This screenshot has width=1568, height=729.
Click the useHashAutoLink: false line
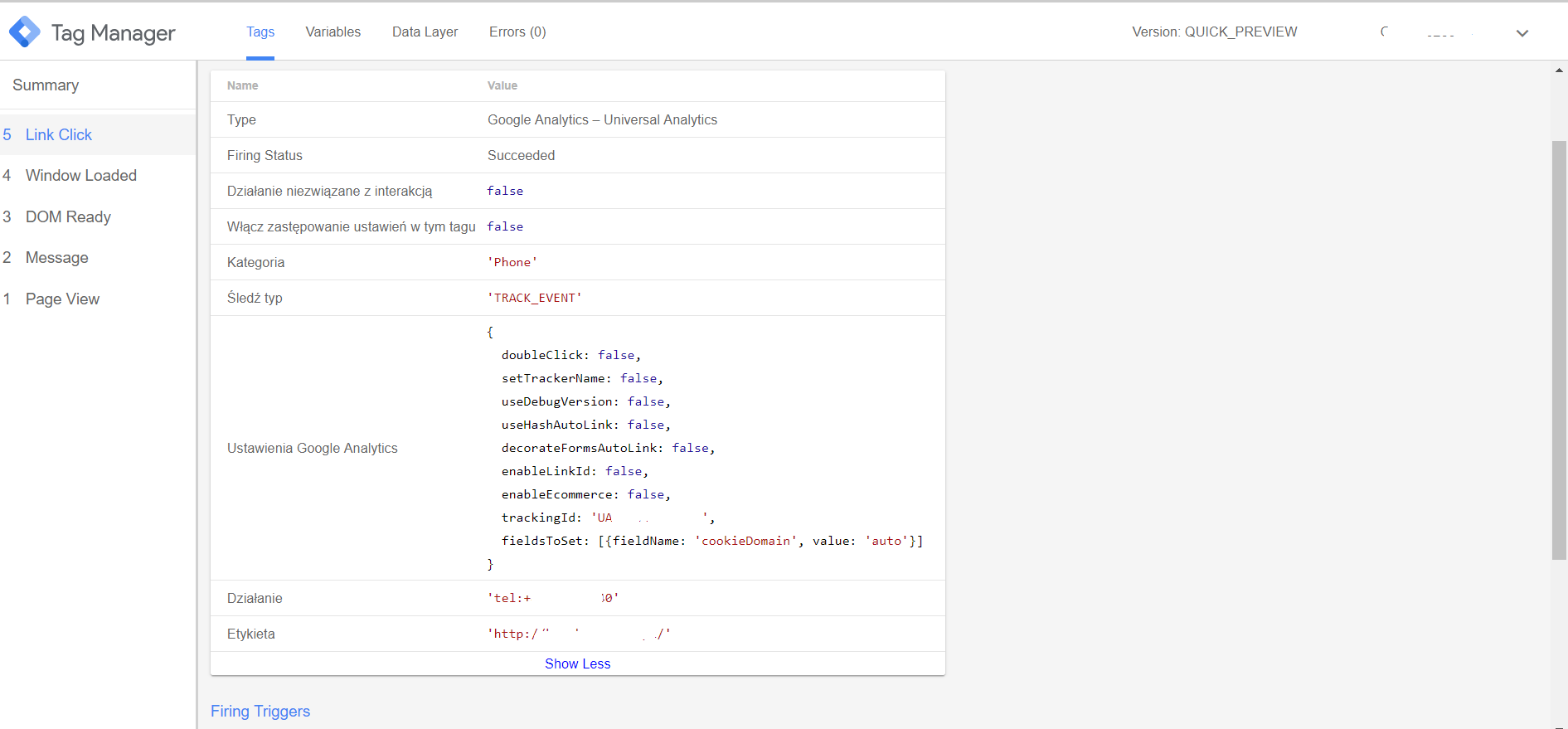pyautogui.click(x=586, y=425)
